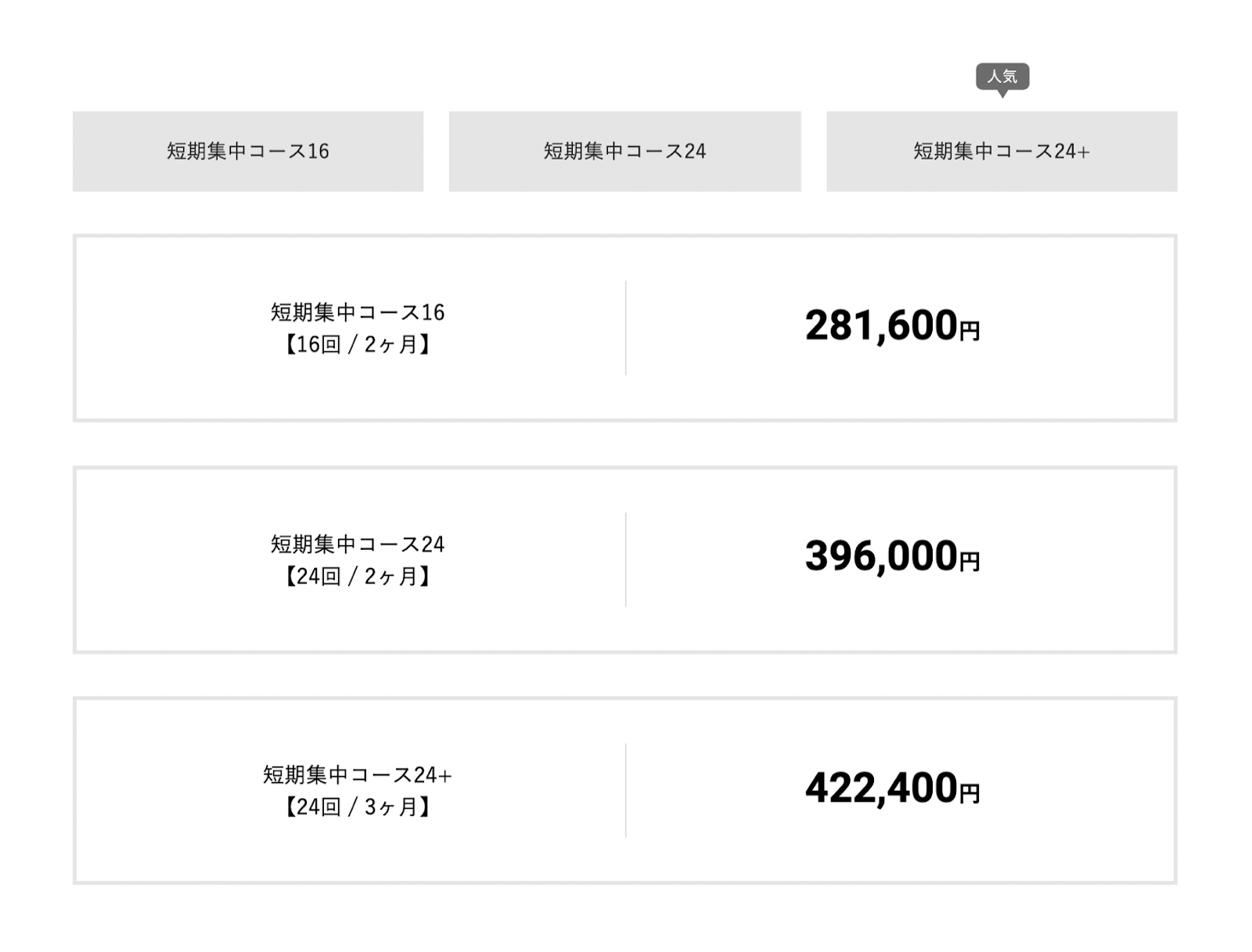
Task: Click the 281,600 price figure
Action: point(881,325)
